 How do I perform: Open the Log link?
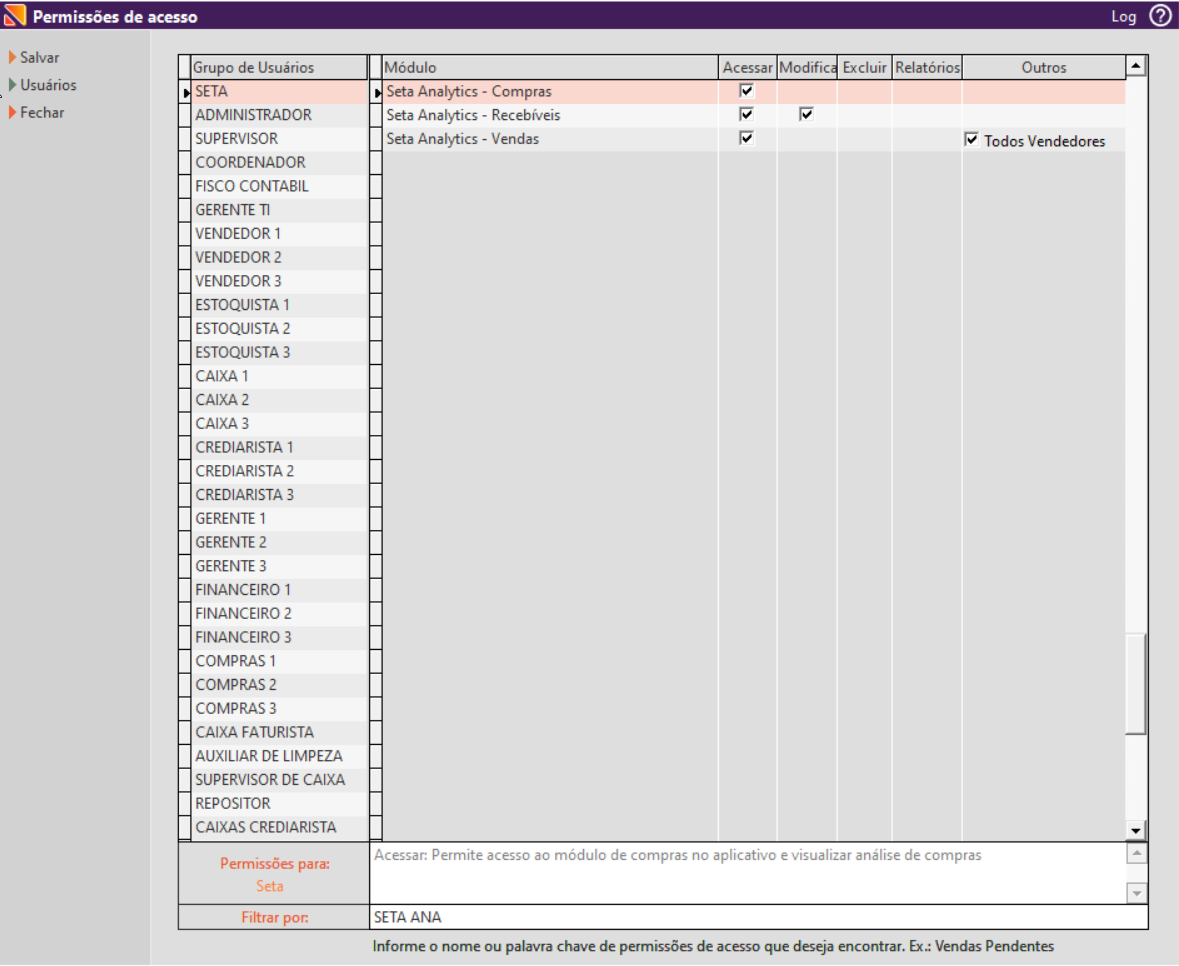click(1123, 17)
